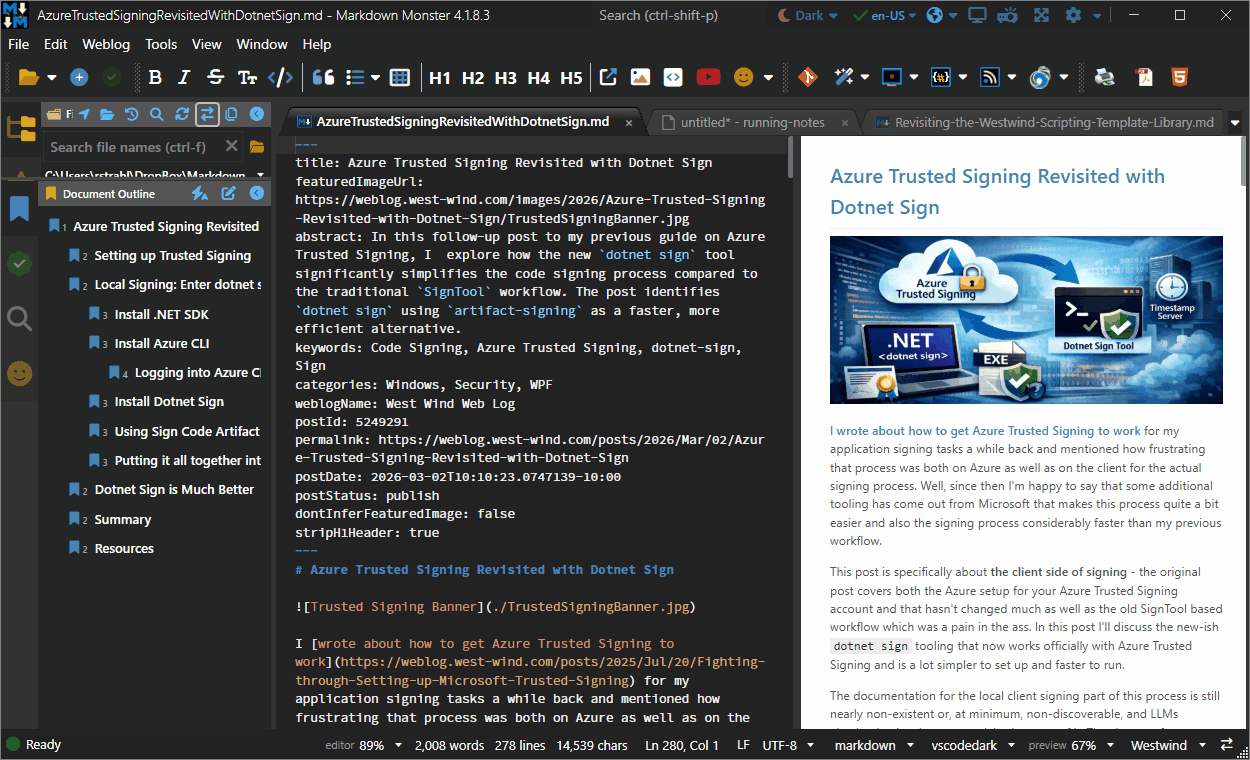Click the Strikethrough formatting icon

click(213, 76)
